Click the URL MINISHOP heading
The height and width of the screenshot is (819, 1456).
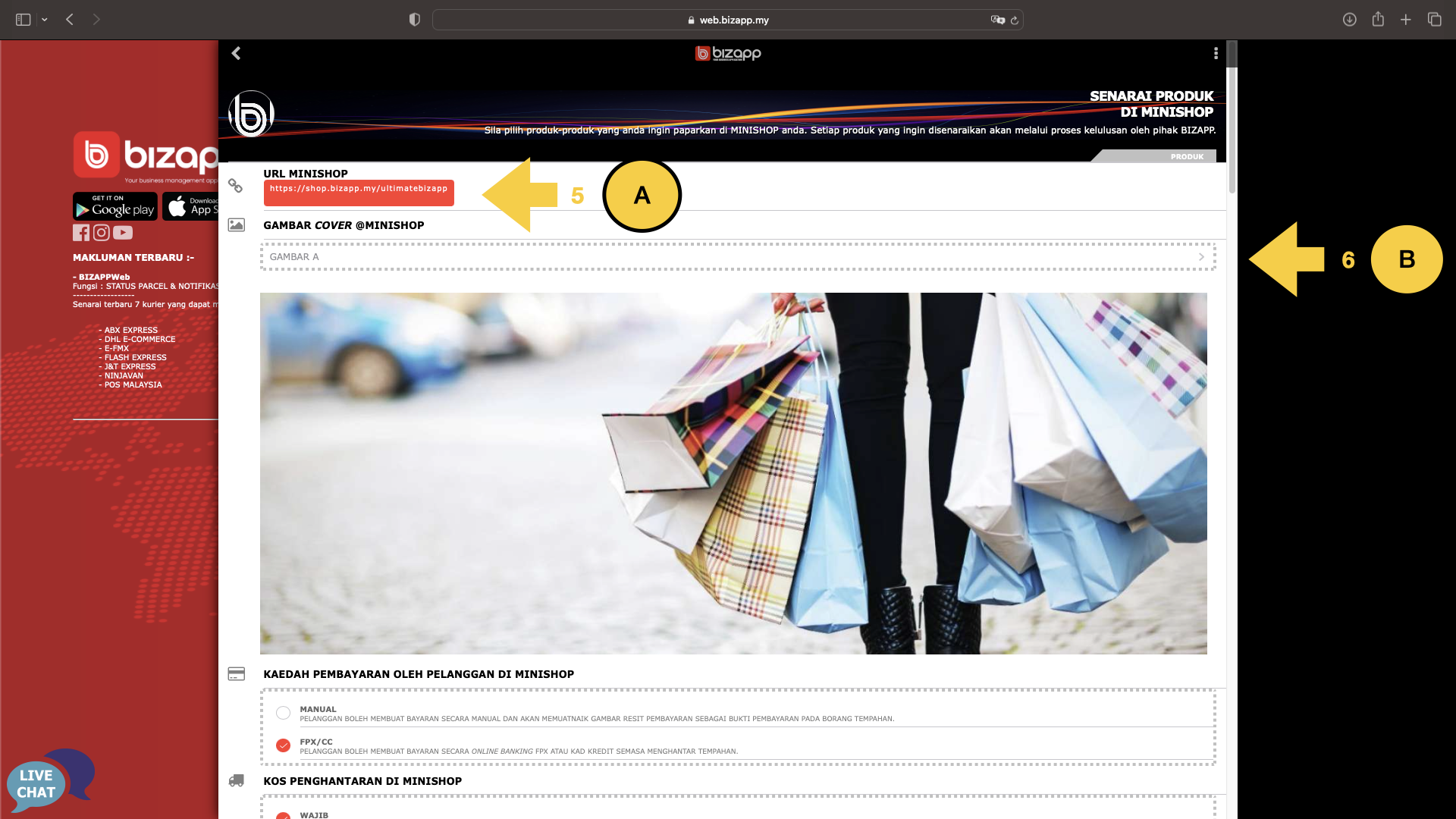[x=306, y=174]
